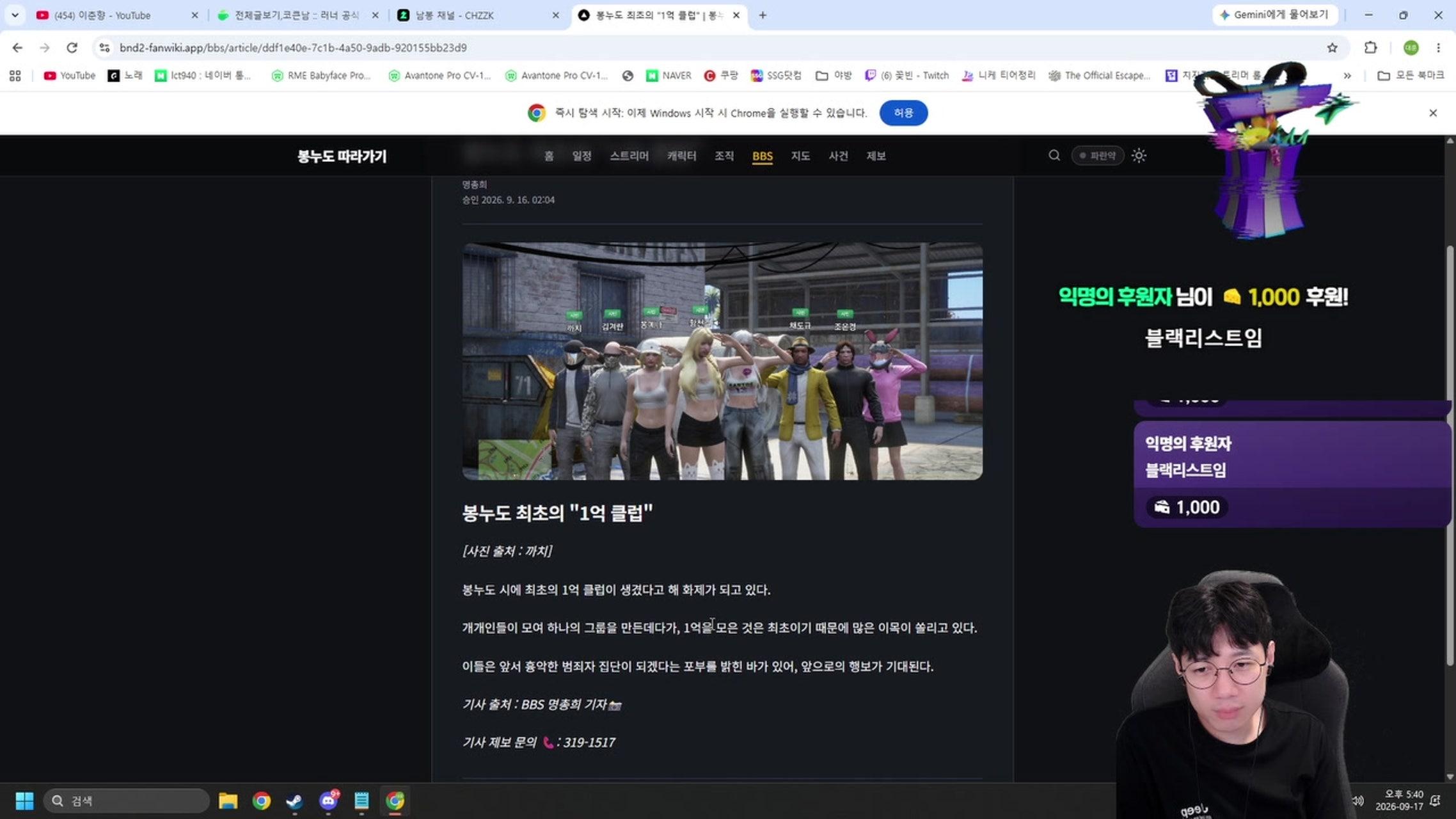
Task: Click the site search magnifier icon
Action: click(x=1054, y=155)
